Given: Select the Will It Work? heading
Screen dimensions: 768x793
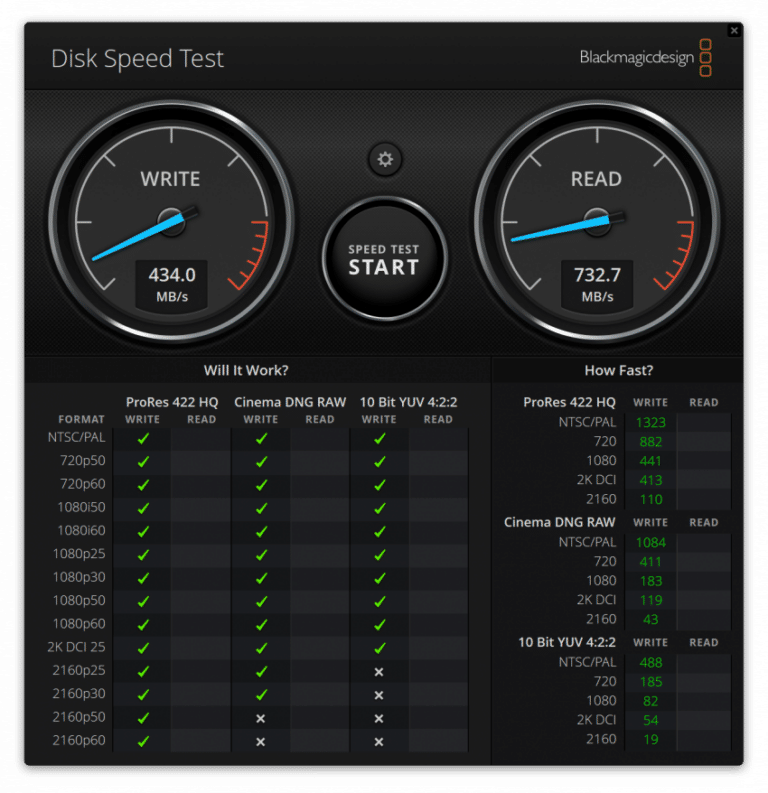Looking at the screenshot, I should coord(246,370).
